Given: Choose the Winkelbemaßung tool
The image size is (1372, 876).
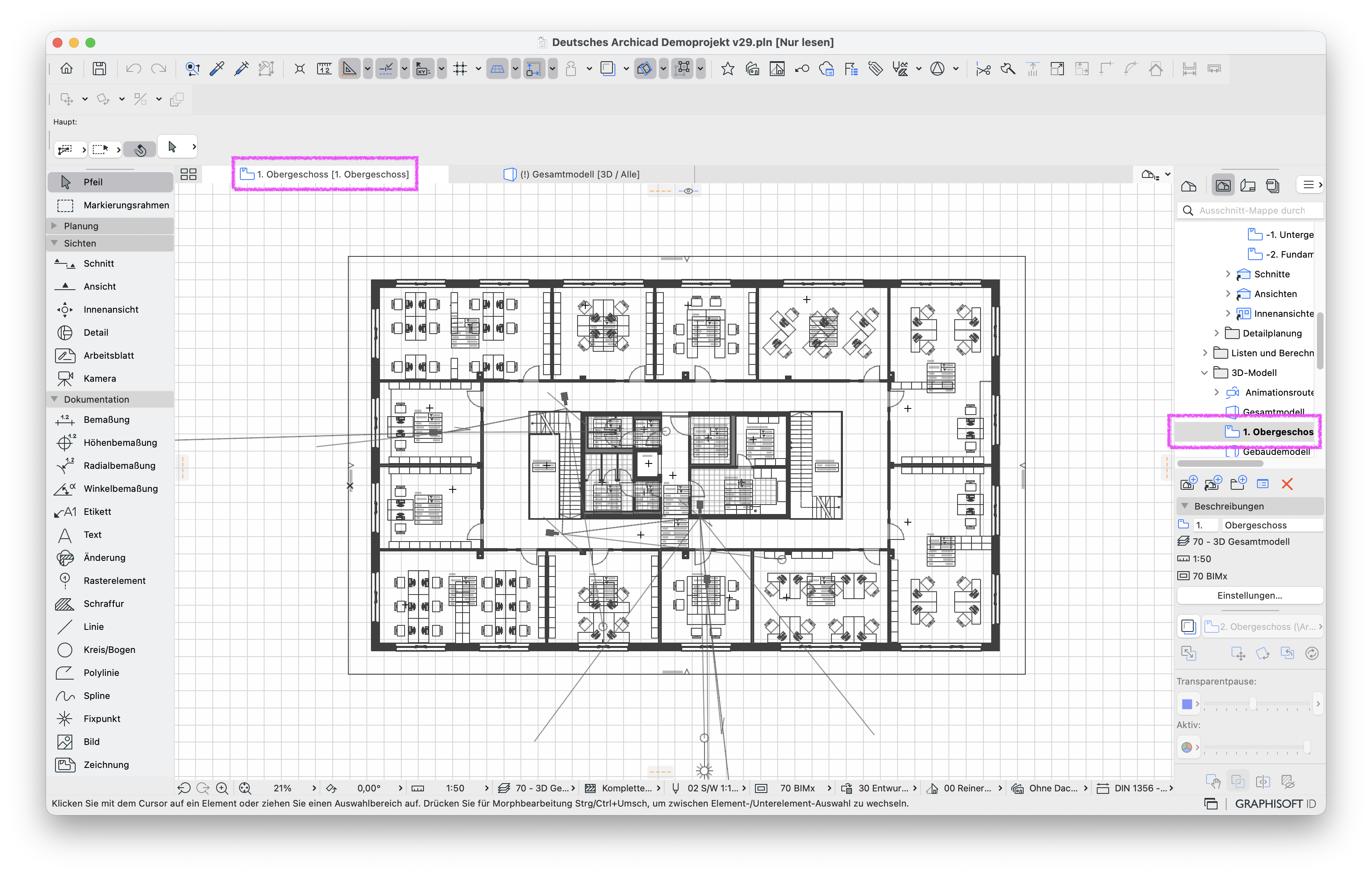Looking at the screenshot, I should pos(110,489).
